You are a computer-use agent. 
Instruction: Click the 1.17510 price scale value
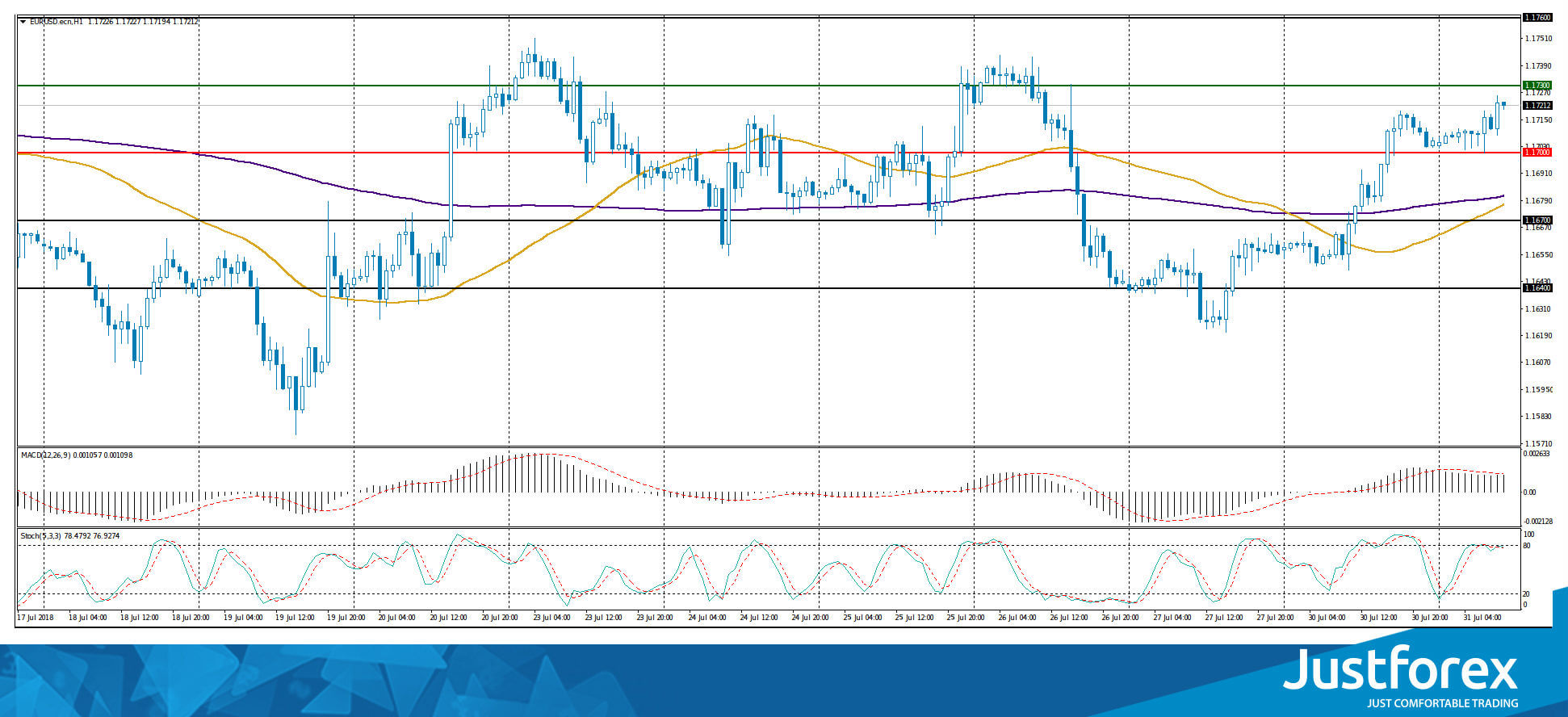click(x=1538, y=38)
